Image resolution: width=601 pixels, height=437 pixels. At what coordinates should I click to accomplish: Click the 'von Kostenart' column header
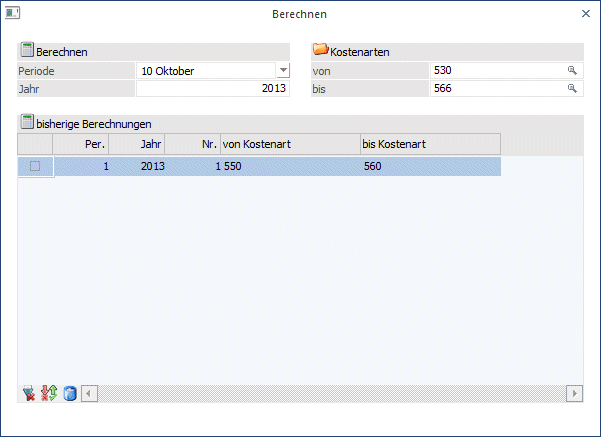(289, 145)
